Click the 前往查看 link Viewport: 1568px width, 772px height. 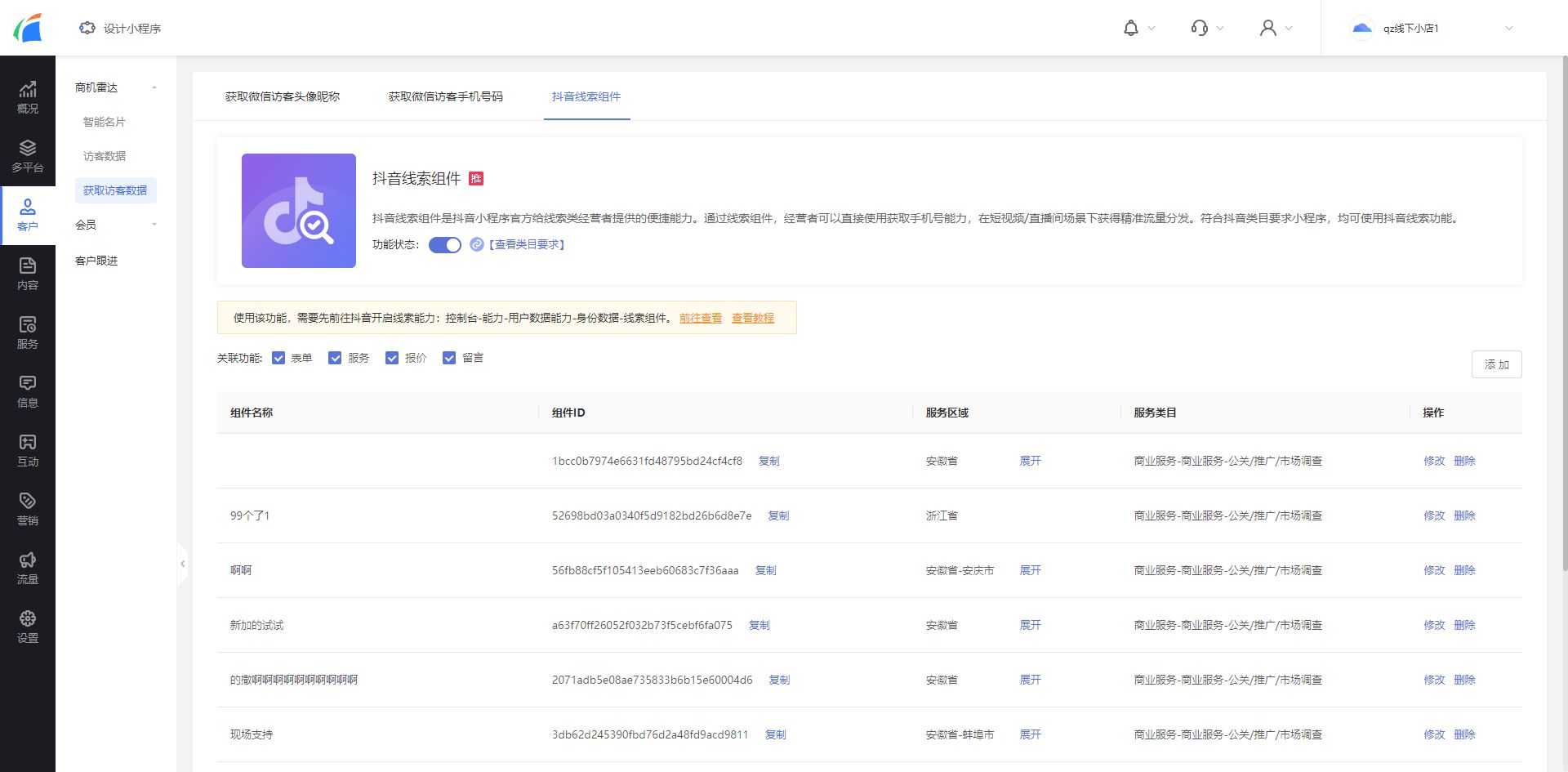pyautogui.click(x=701, y=318)
